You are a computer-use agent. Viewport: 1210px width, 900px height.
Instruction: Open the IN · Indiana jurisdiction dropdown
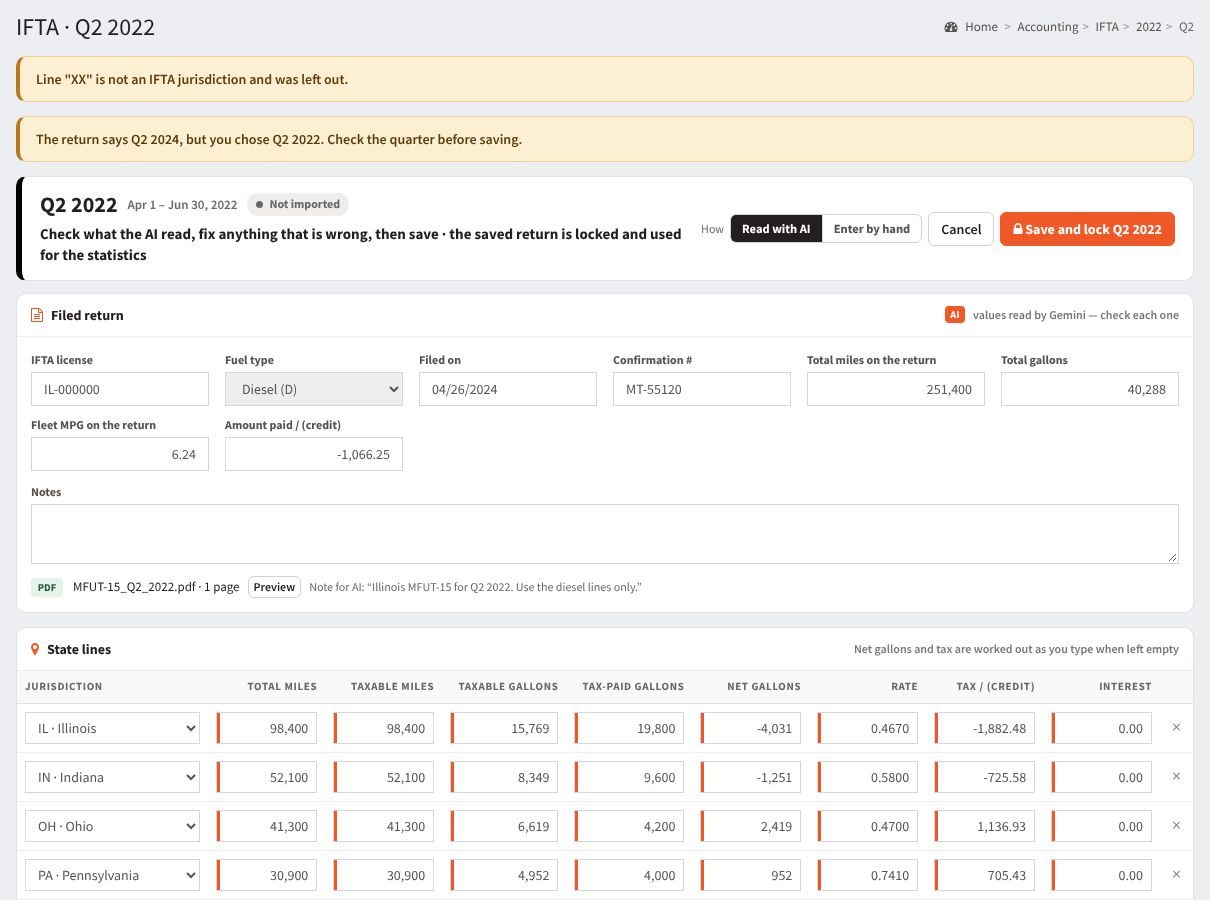(112, 777)
